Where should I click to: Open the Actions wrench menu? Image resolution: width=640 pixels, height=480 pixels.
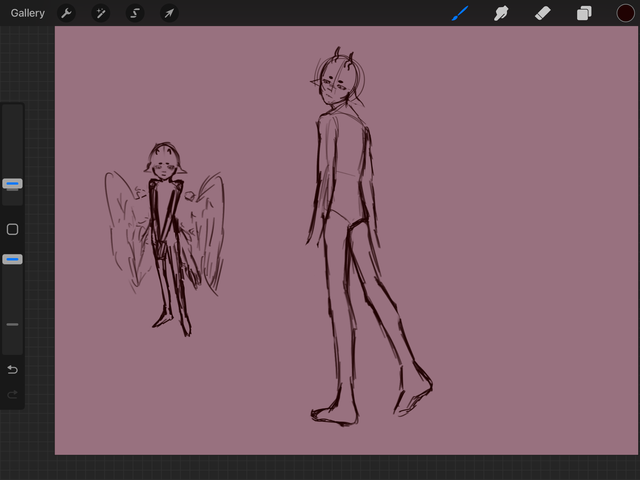click(x=66, y=13)
